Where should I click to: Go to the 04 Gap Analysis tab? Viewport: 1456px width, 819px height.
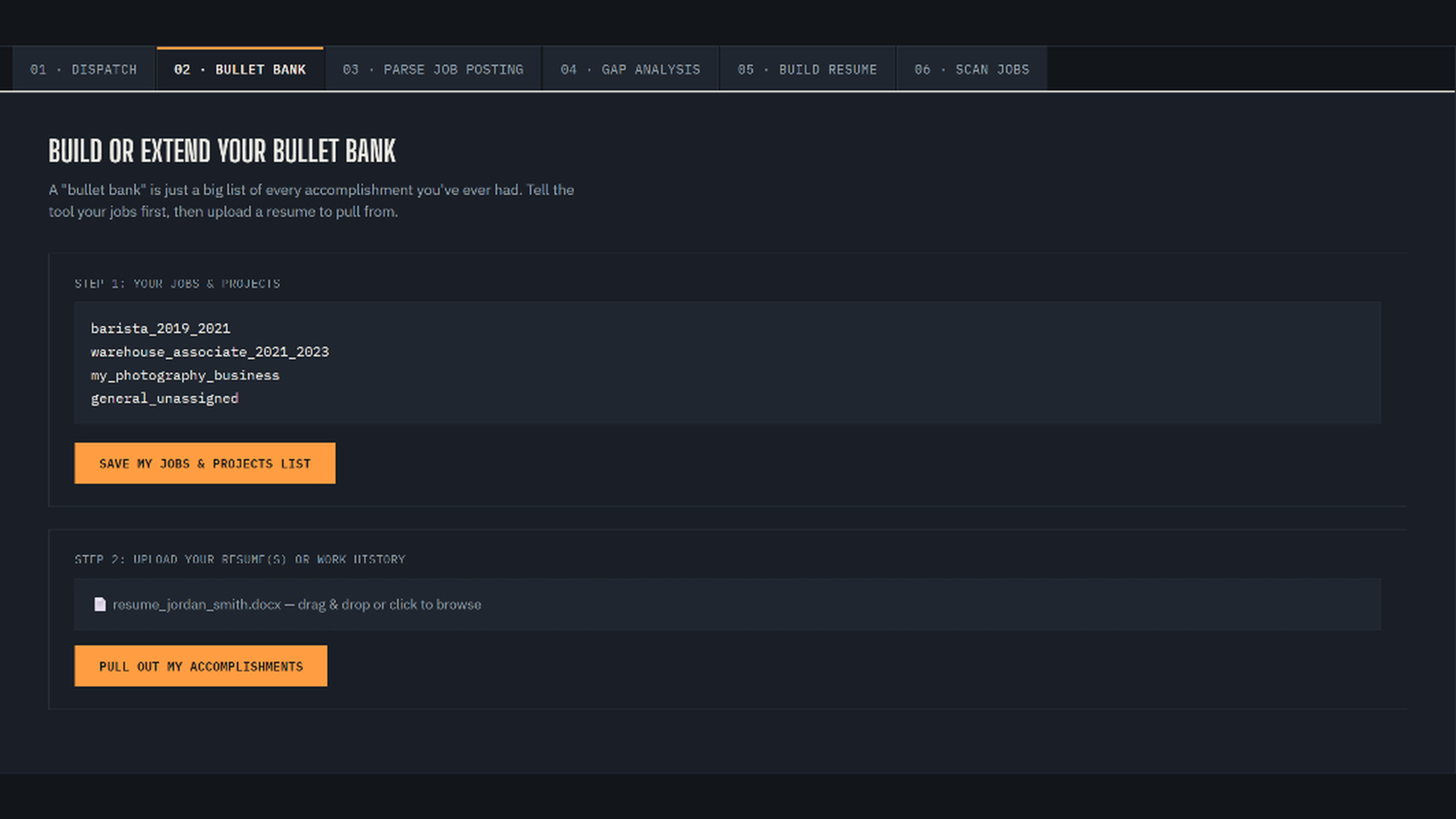click(x=630, y=69)
